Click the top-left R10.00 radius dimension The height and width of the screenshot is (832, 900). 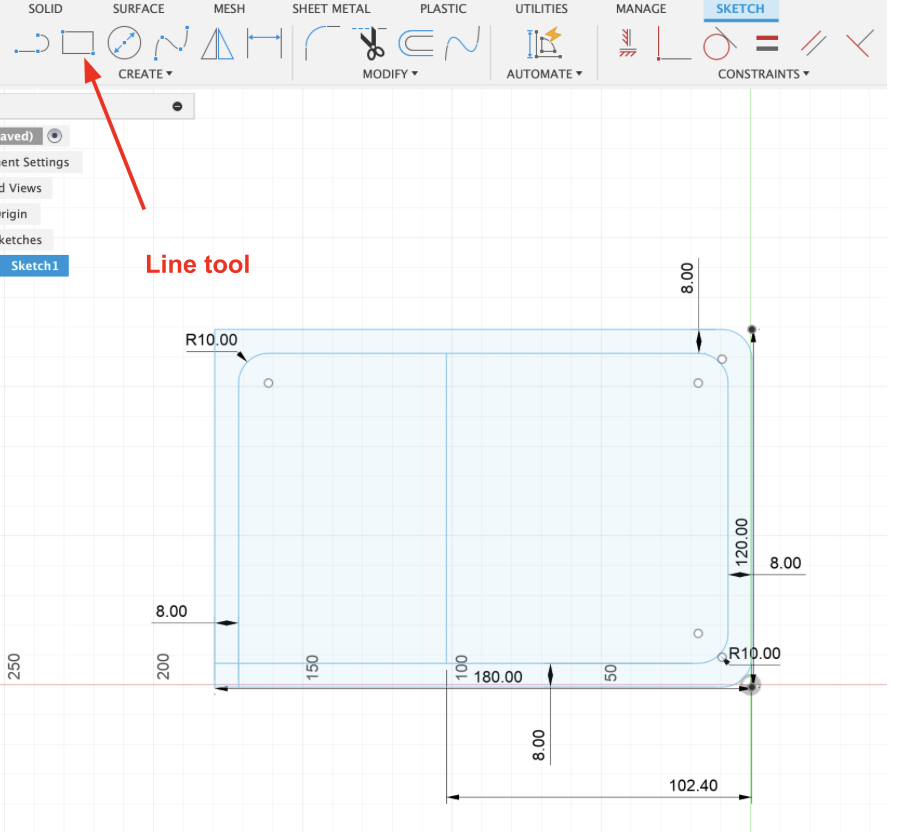[211, 340]
